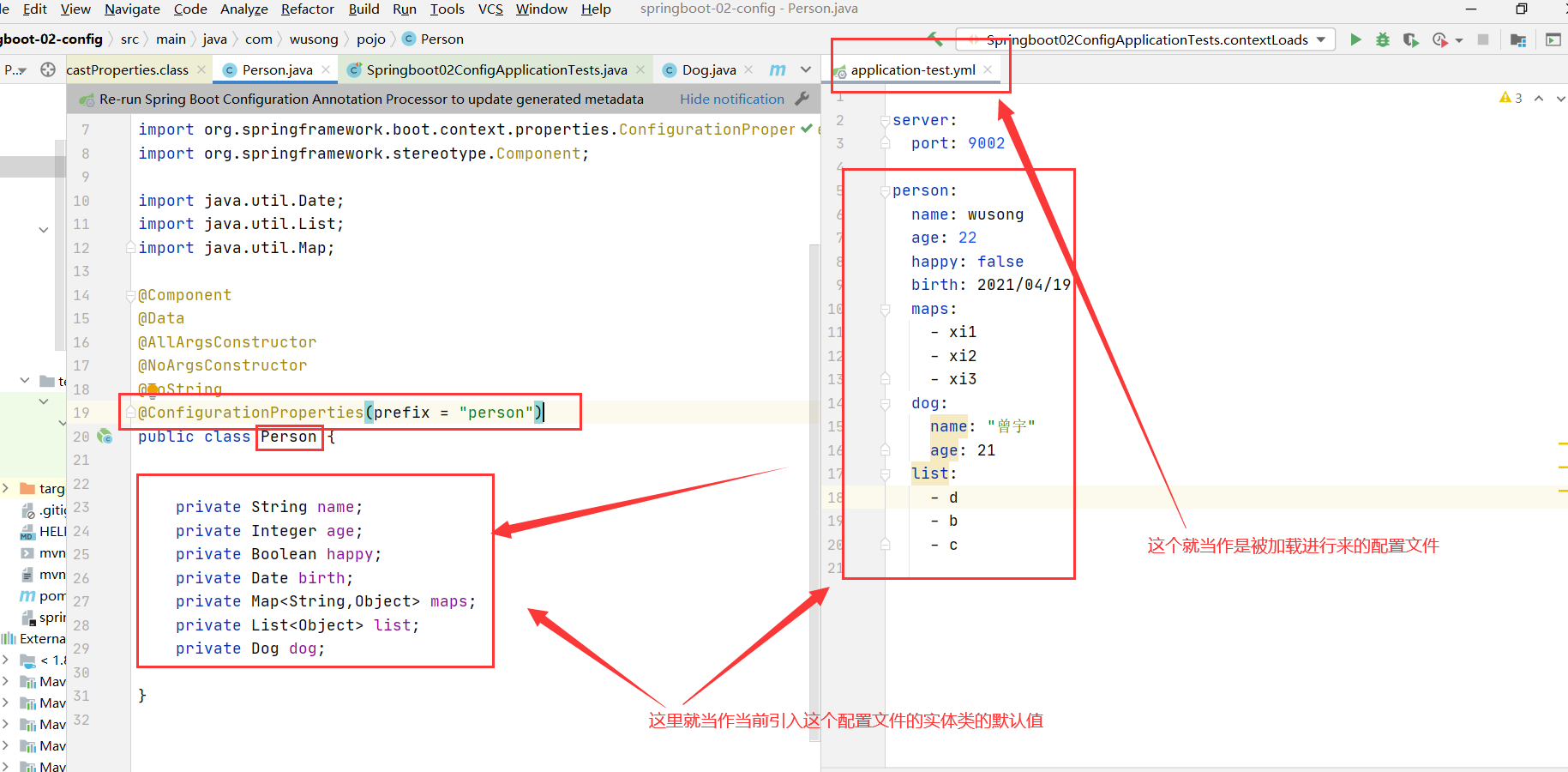Click the yellow warnings indicator showing 3
Image resolution: width=1568 pixels, height=772 pixels.
click(1511, 98)
